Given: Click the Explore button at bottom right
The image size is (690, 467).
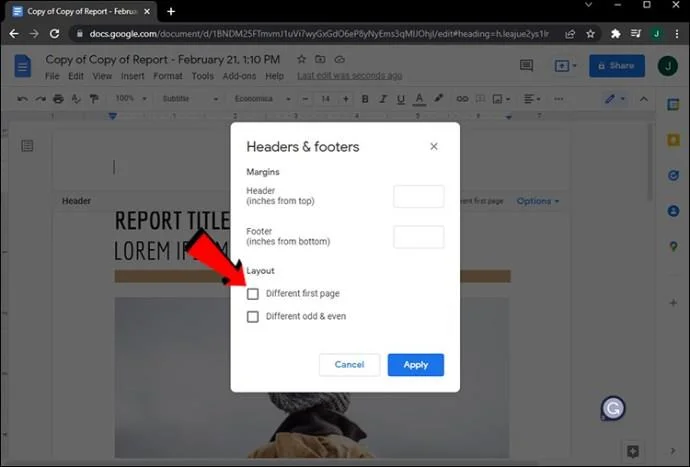Looking at the screenshot, I should [633, 451].
